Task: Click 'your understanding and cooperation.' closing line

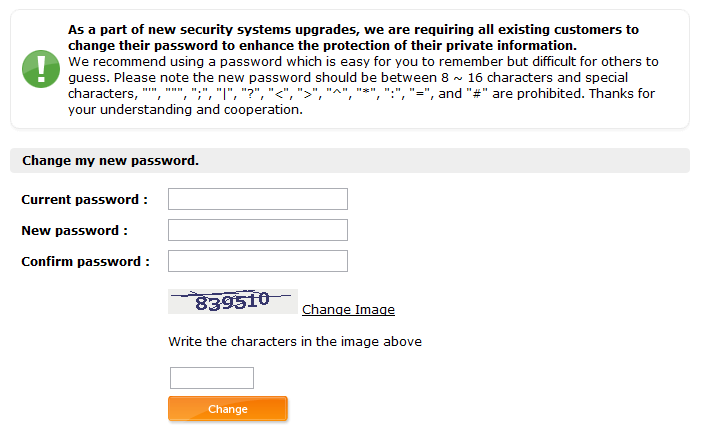Action: click(x=185, y=110)
